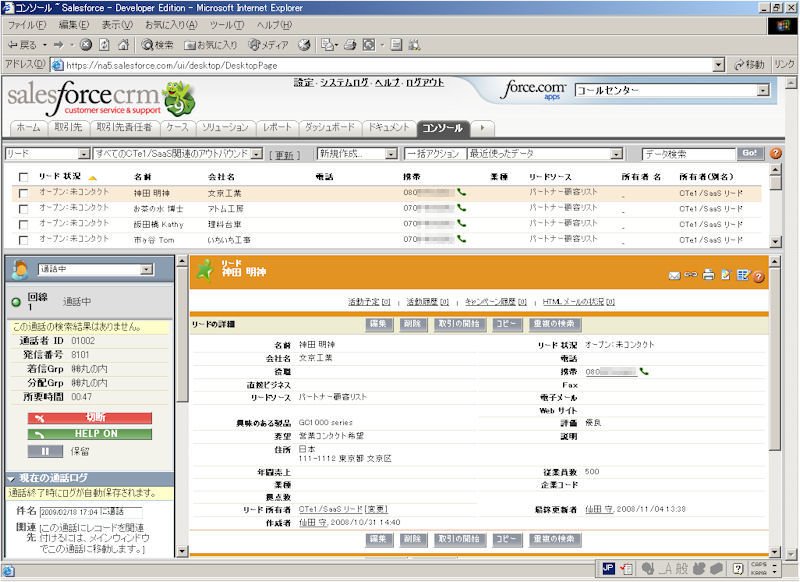This screenshot has height=582, width=800.
Task: Click the ログアウト link
Action: [424, 82]
